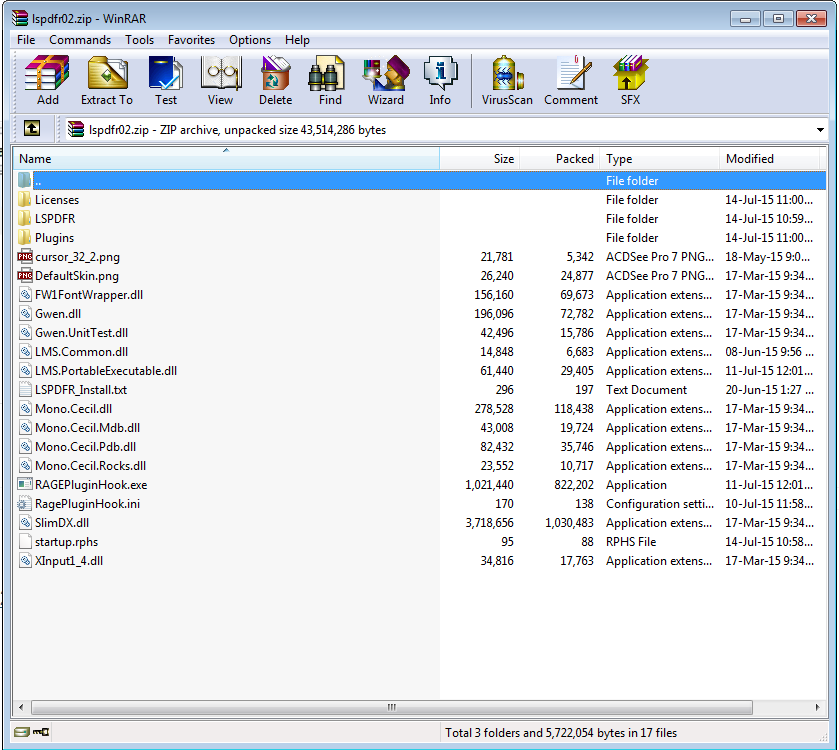This screenshot has width=839, height=750.
Task: Click the DefaultSkin.png file icon
Action: [25, 275]
